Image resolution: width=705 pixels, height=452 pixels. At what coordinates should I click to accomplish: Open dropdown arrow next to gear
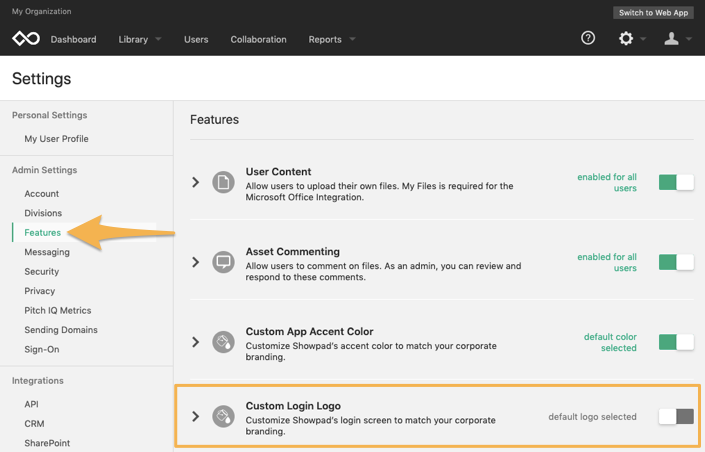tap(643, 39)
